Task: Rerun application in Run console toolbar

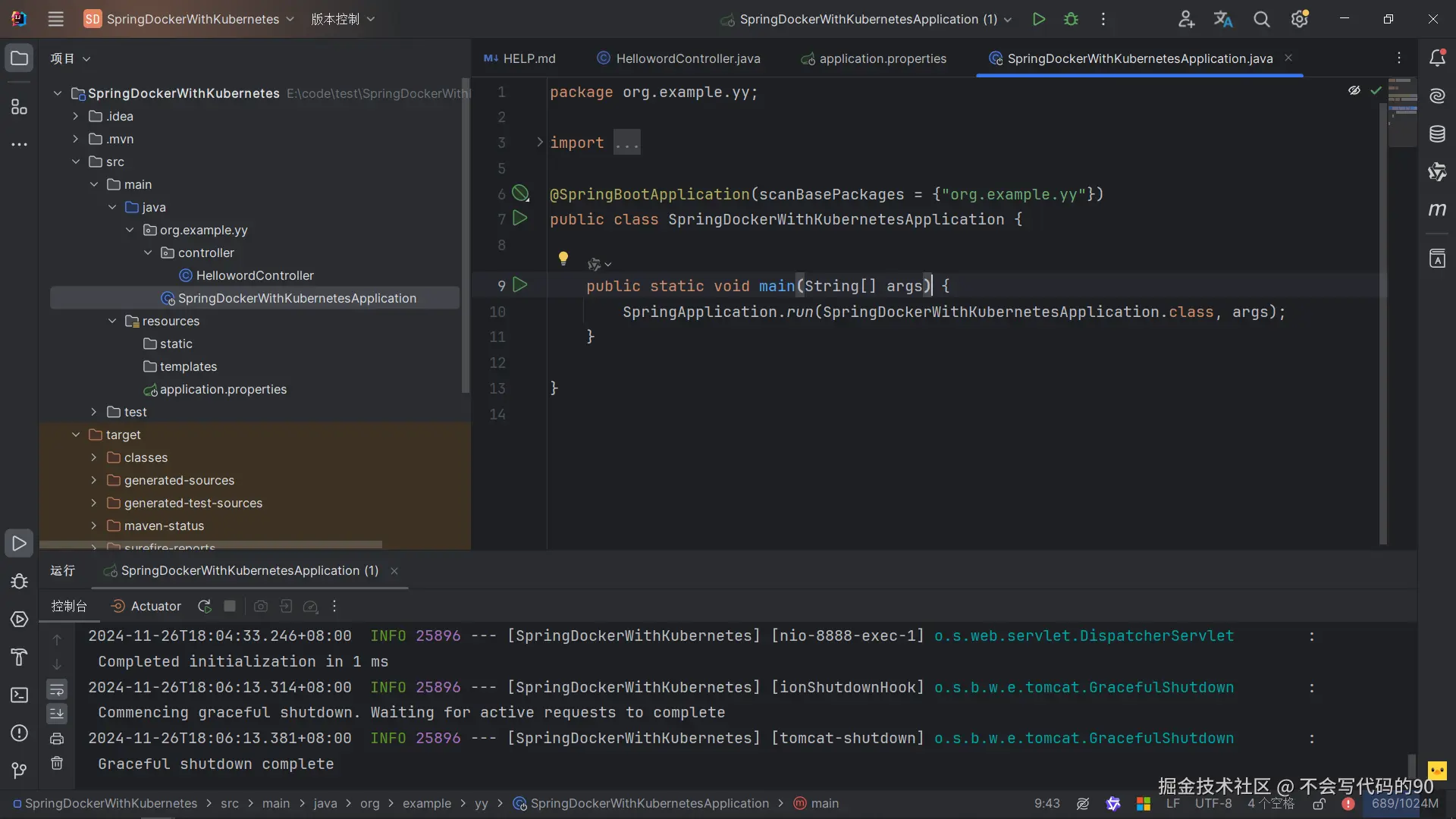Action: point(204,606)
